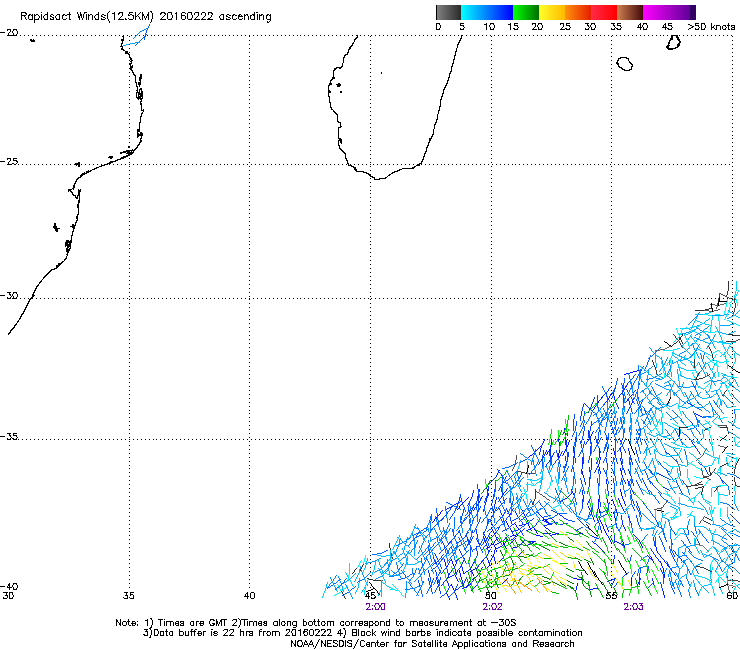Click the '-25' latitude axis label
740x650 pixels.
tap(9, 162)
